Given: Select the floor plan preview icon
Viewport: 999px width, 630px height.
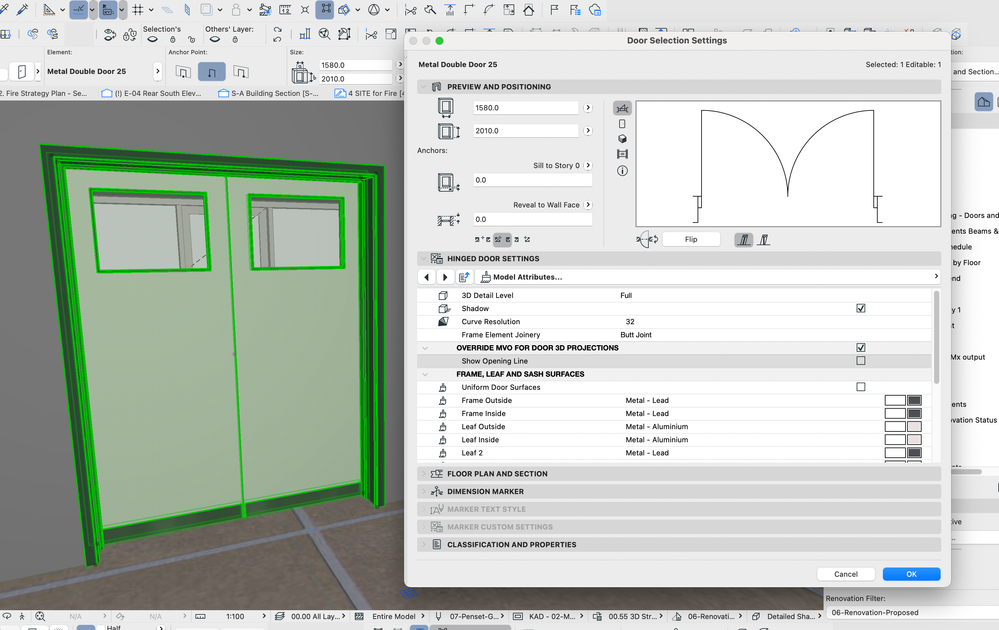Looking at the screenshot, I should [x=622, y=108].
